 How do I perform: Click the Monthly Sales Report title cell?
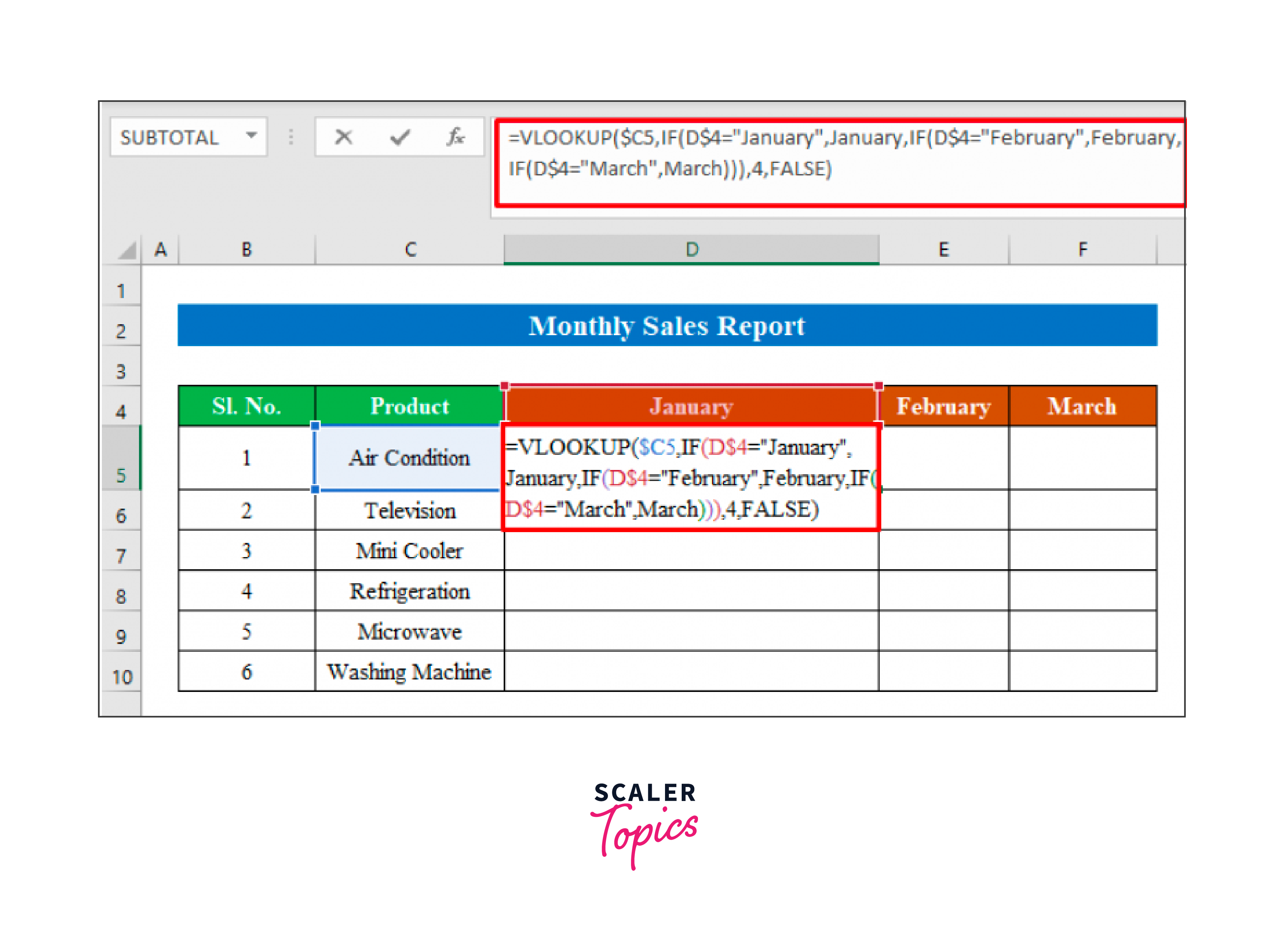click(667, 325)
